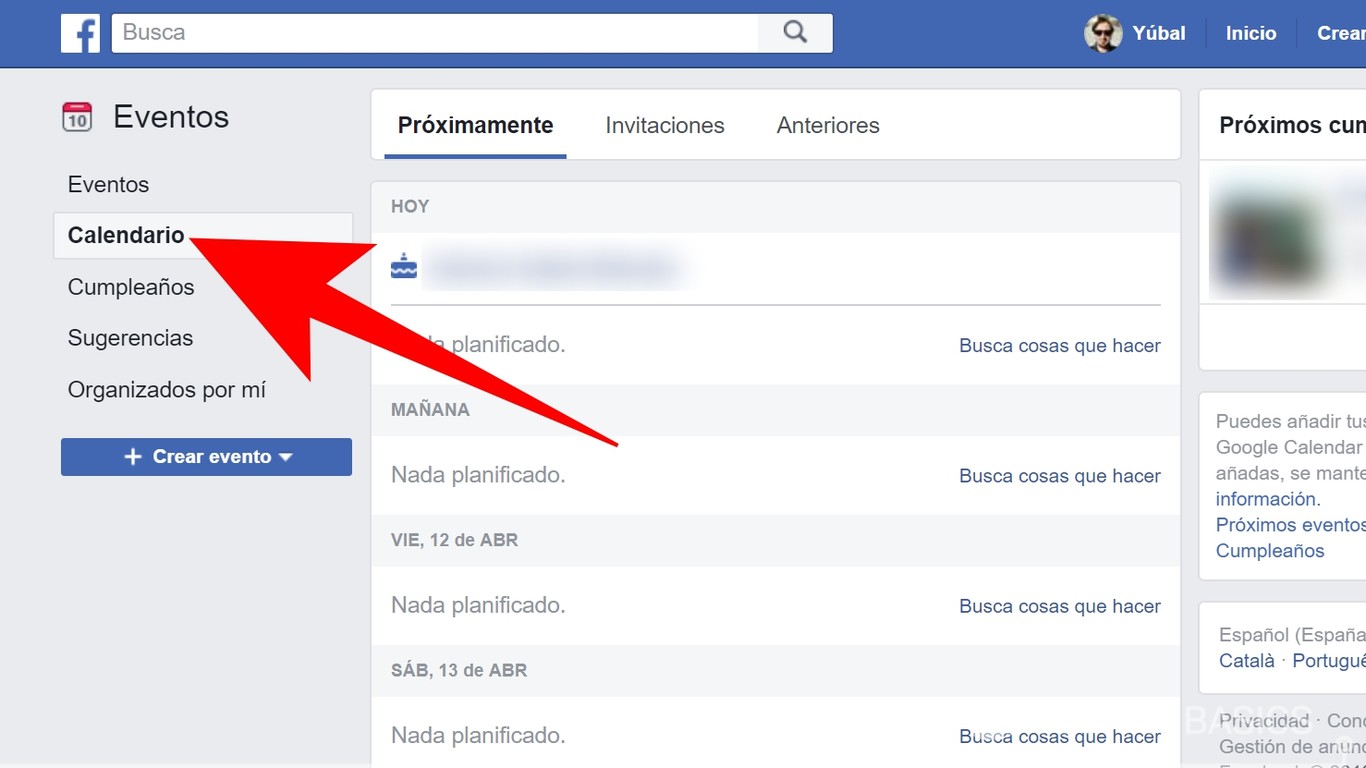Viewport: 1366px width, 768px height.
Task: Click the red Eventos calendar icon
Action: pos(77,117)
